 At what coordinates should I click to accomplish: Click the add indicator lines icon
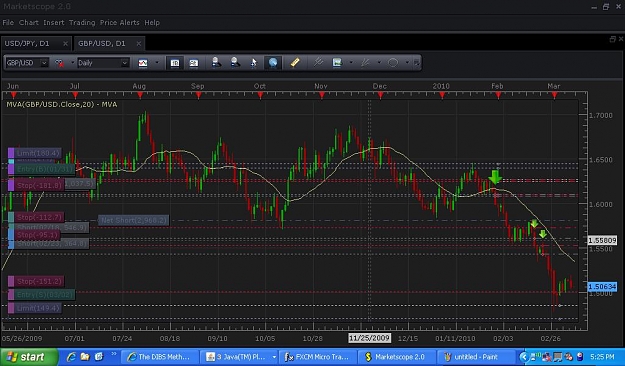[x=318, y=62]
